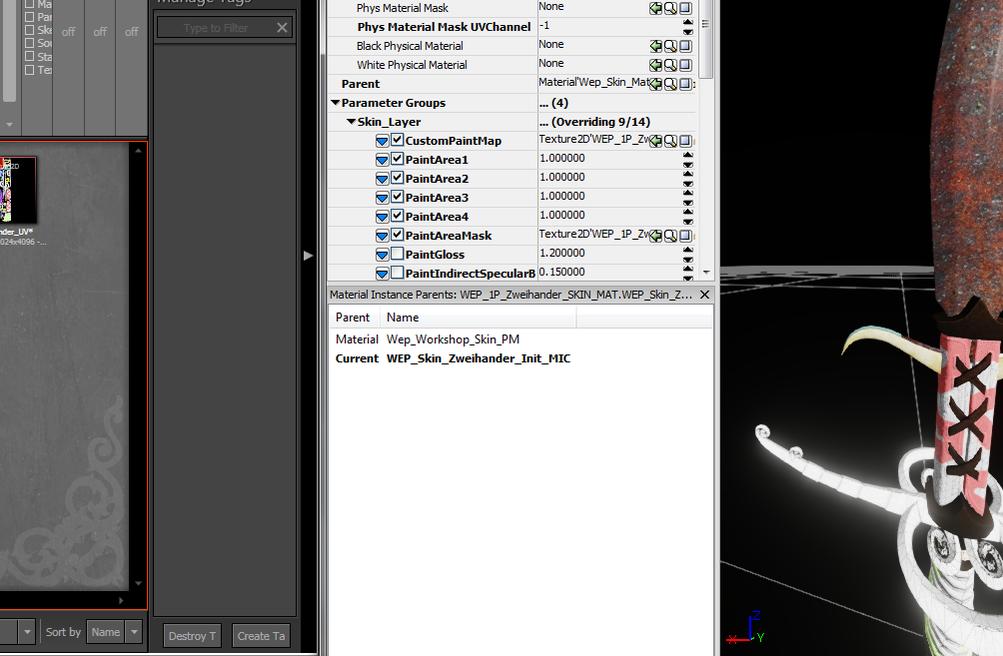
Task: Click blue arrow icon beside PaintAreaMask
Action: coord(382,236)
